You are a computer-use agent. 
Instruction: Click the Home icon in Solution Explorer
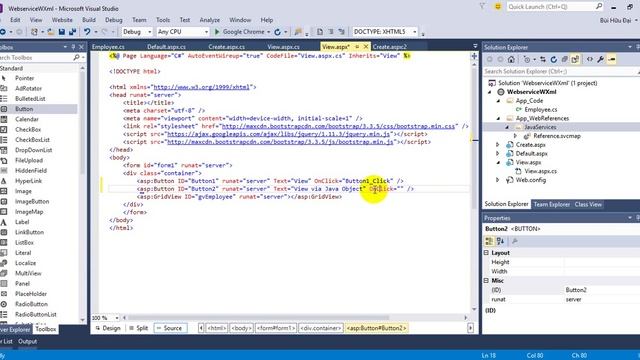pos(511,60)
